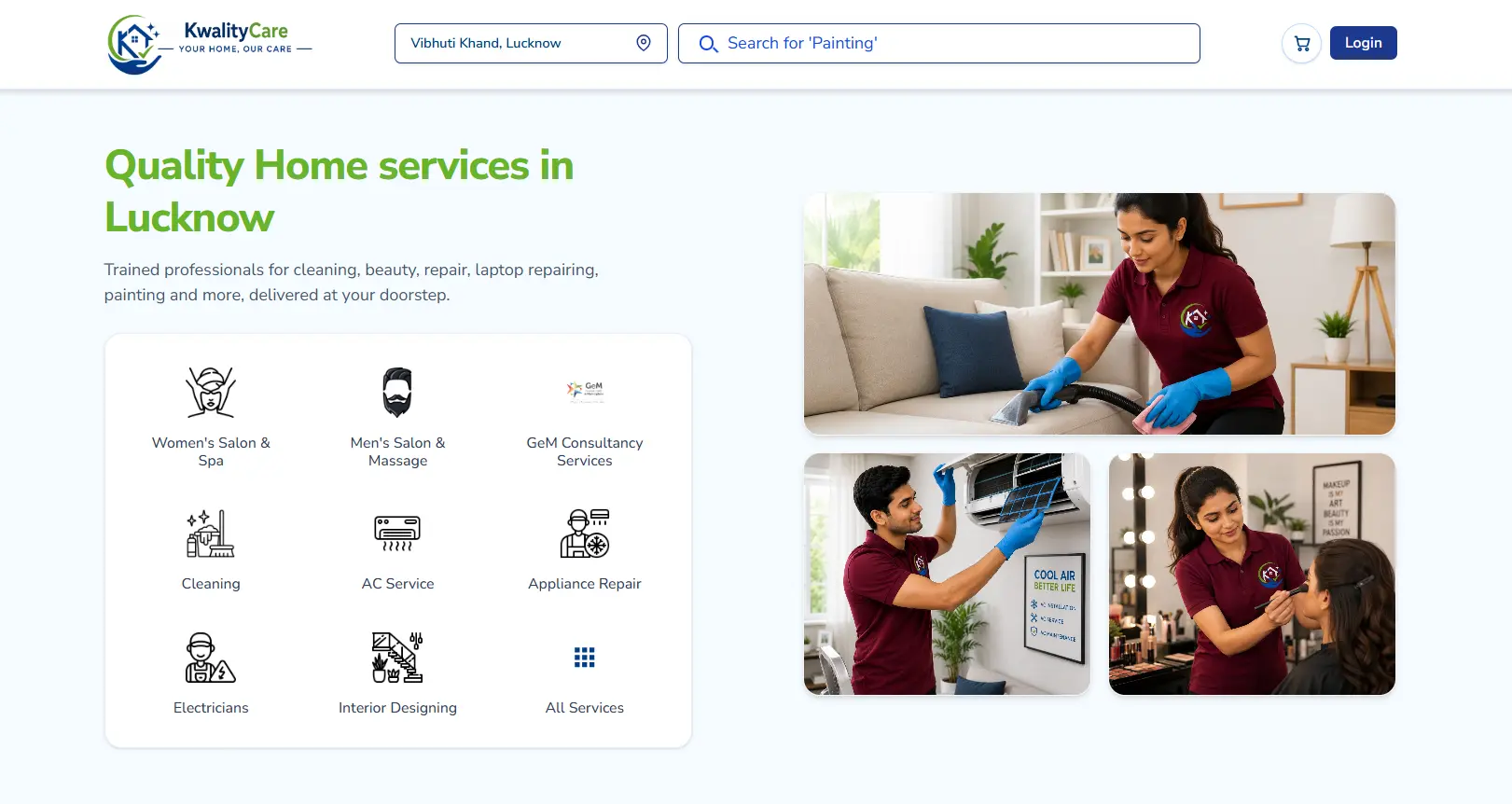1512x804 pixels.
Task: Click the All Services grid icon
Action: pyautogui.click(x=585, y=658)
